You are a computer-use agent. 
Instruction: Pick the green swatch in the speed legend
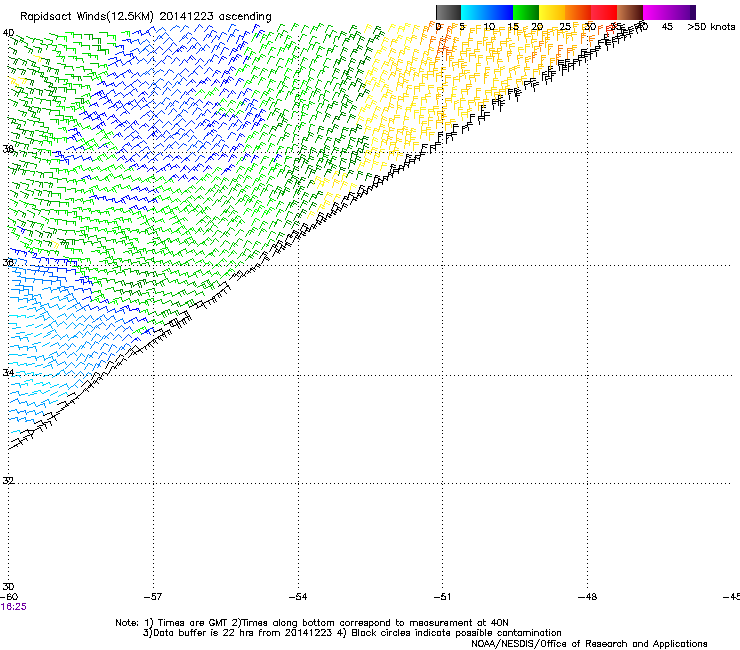pos(526,12)
